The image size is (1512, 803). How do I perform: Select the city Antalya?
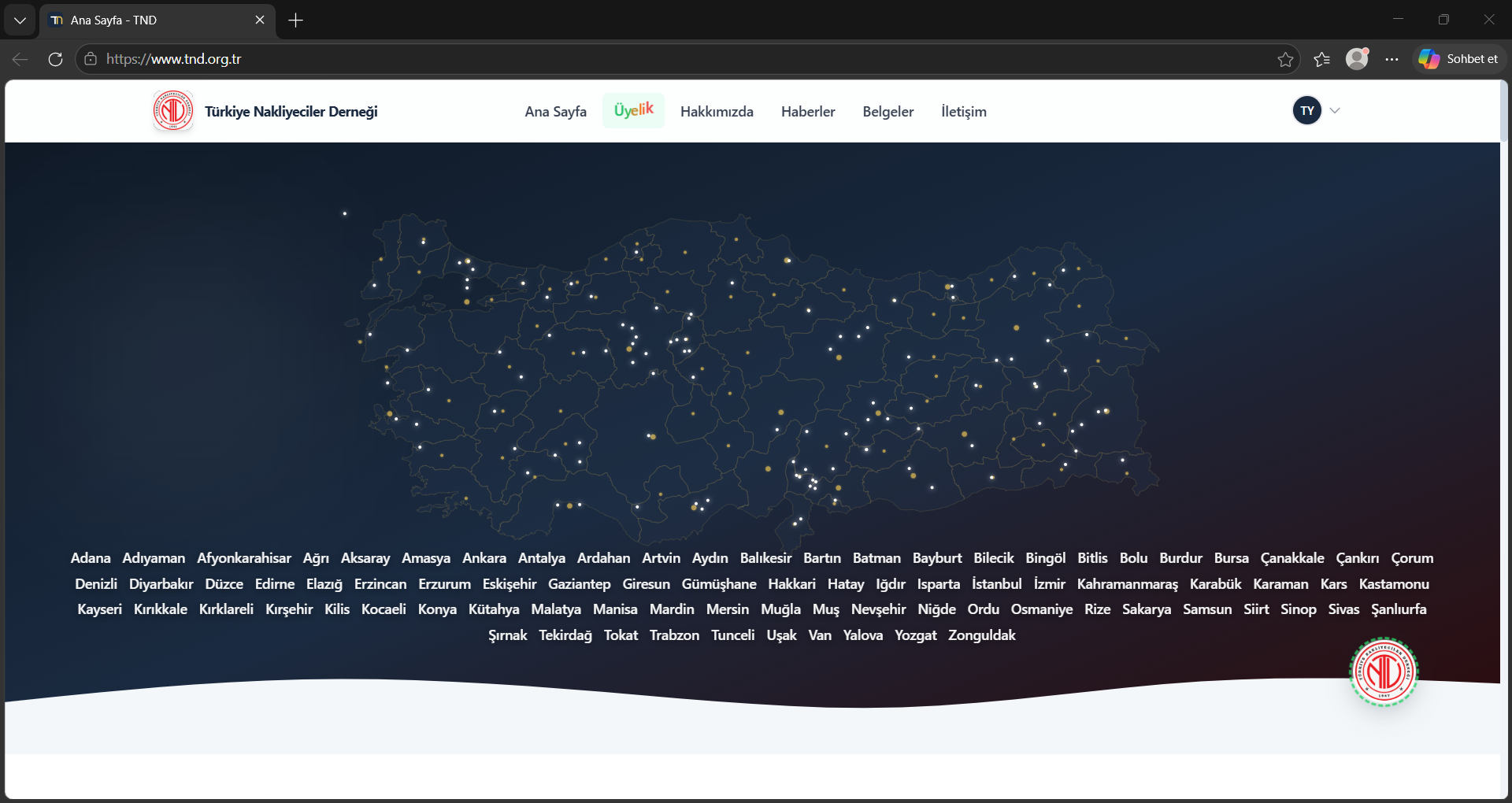click(542, 558)
